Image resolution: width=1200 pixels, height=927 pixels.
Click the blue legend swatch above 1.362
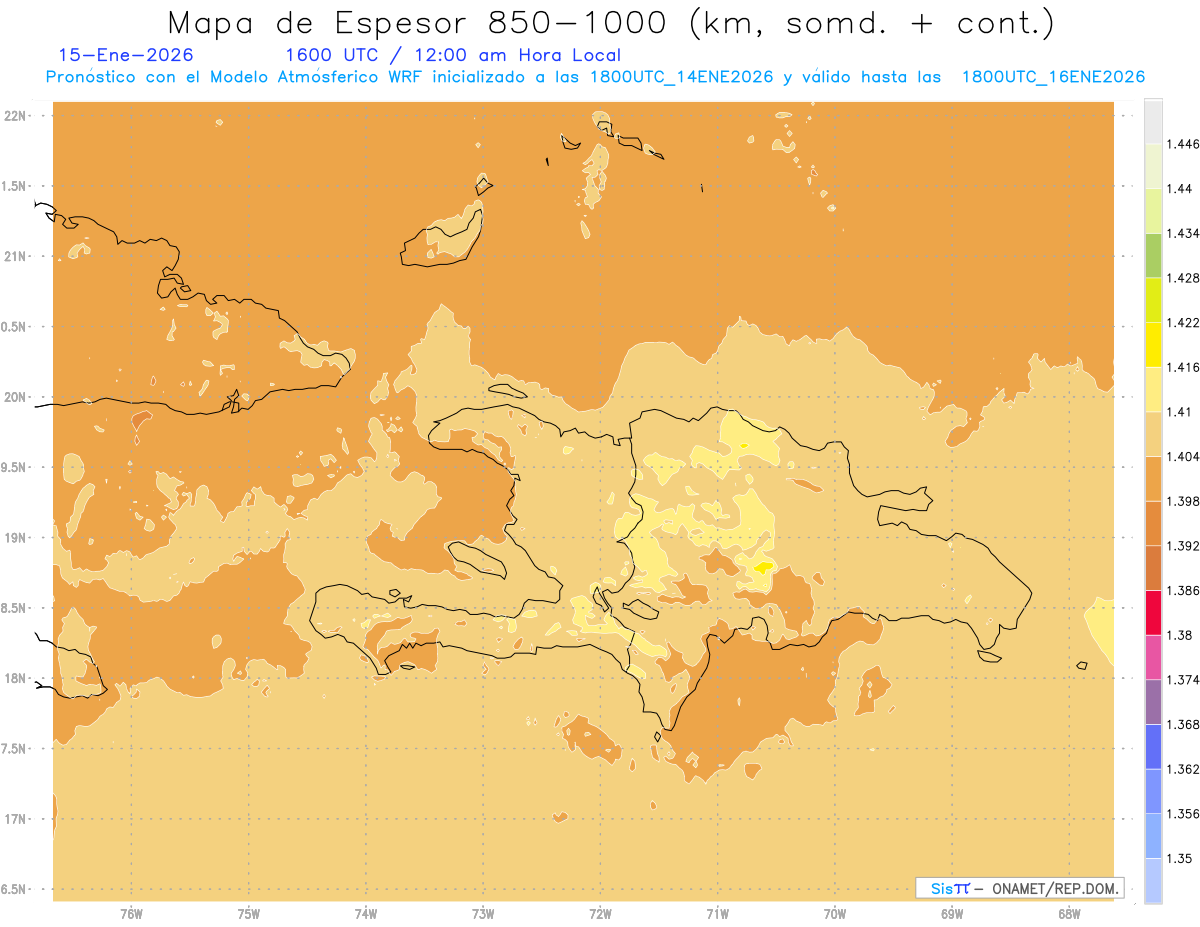point(1153,747)
